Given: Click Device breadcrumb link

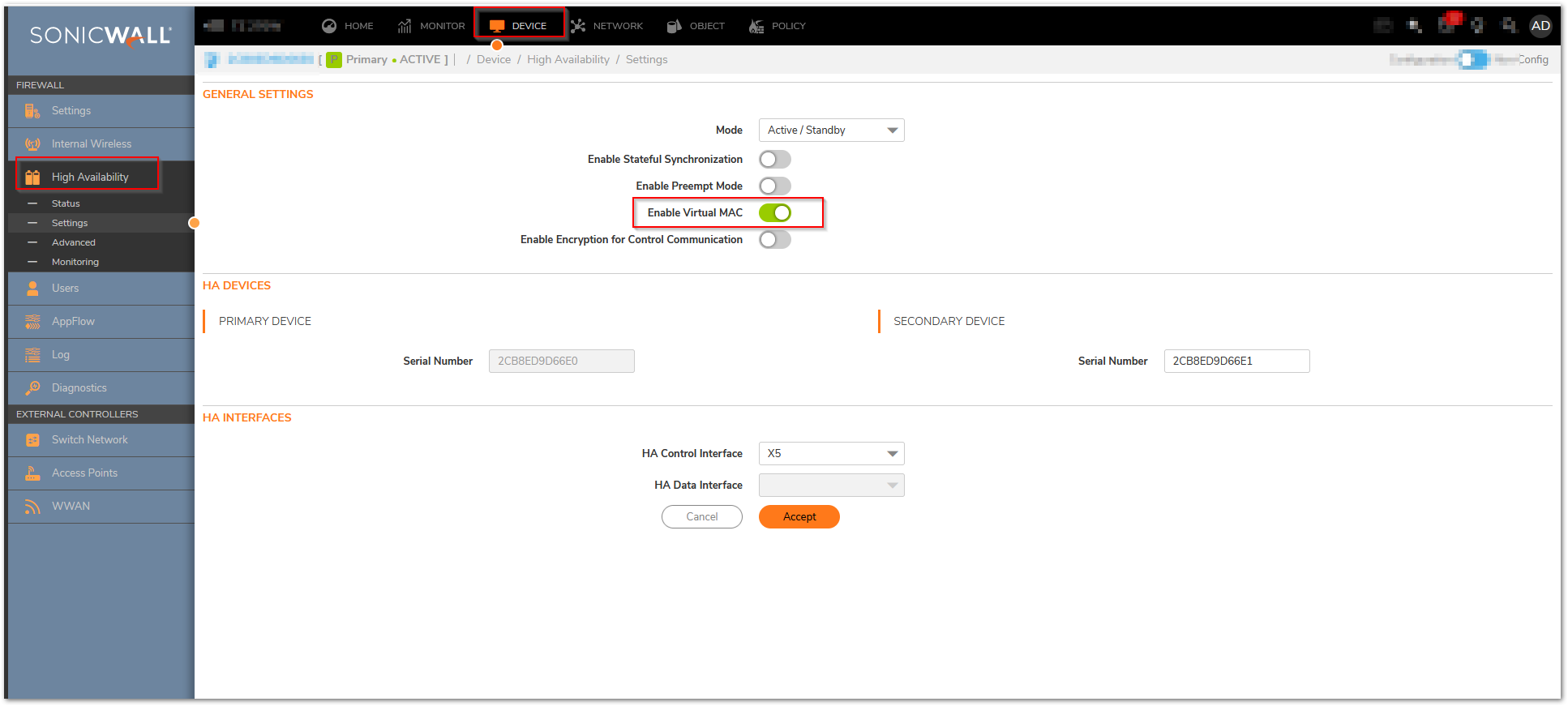Looking at the screenshot, I should click(x=494, y=60).
